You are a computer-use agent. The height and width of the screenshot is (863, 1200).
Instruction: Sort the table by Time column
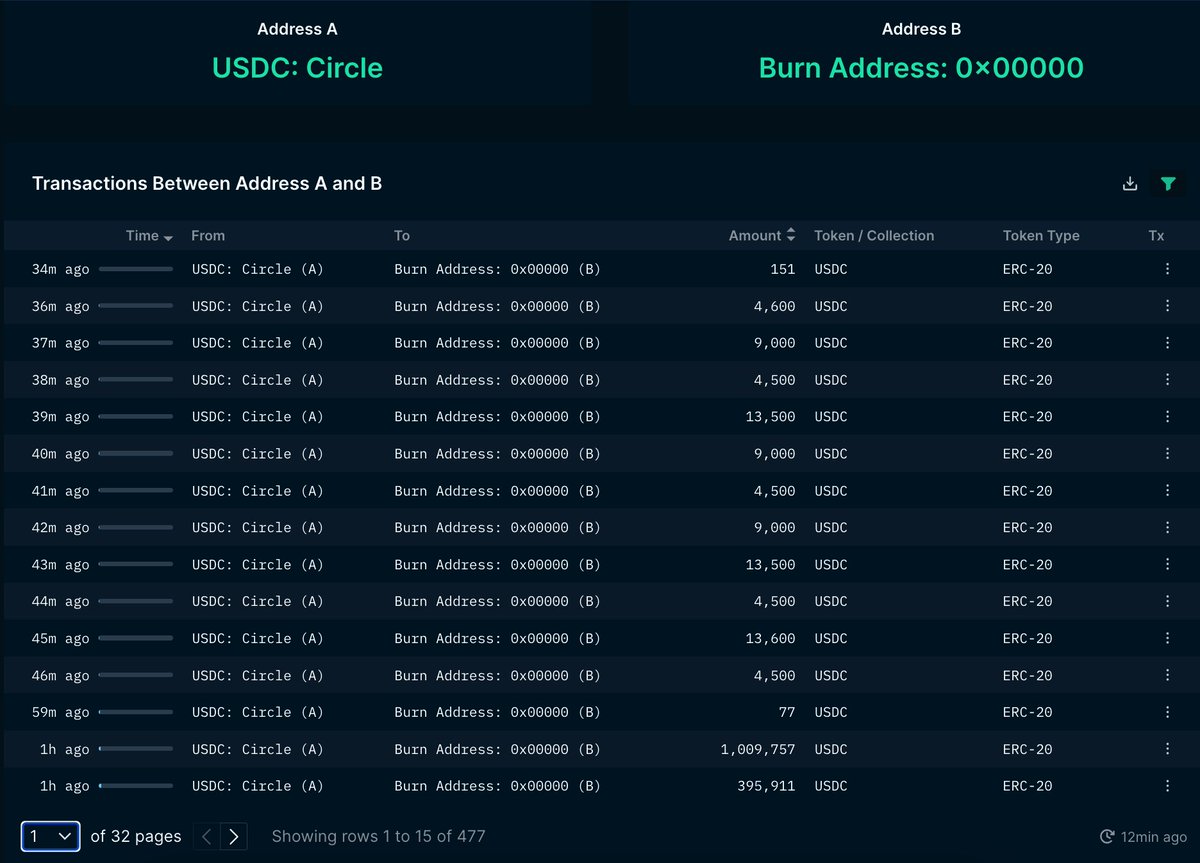(149, 236)
